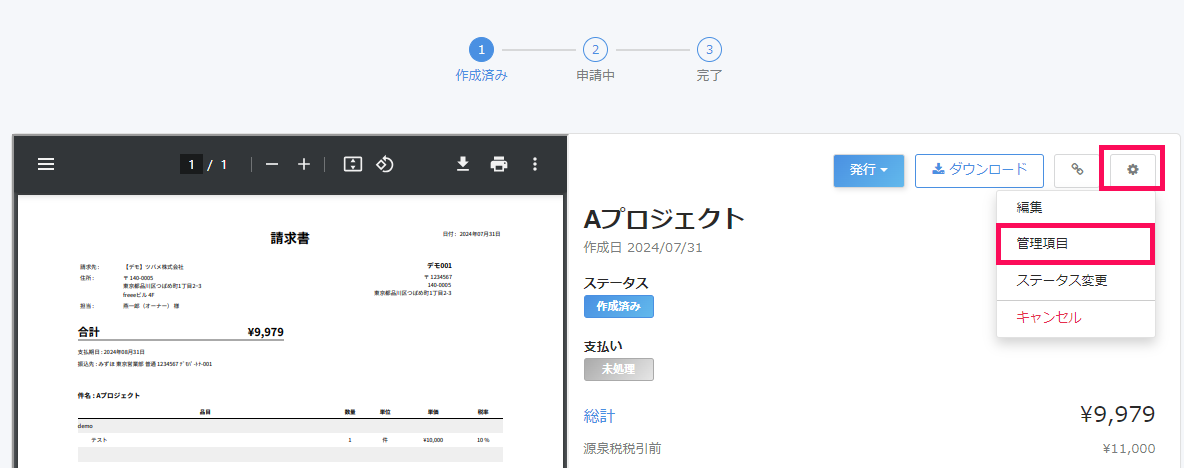Image resolution: width=1184 pixels, height=468 pixels.
Task: Click the PDF page number field
Action: pos(191,164)
